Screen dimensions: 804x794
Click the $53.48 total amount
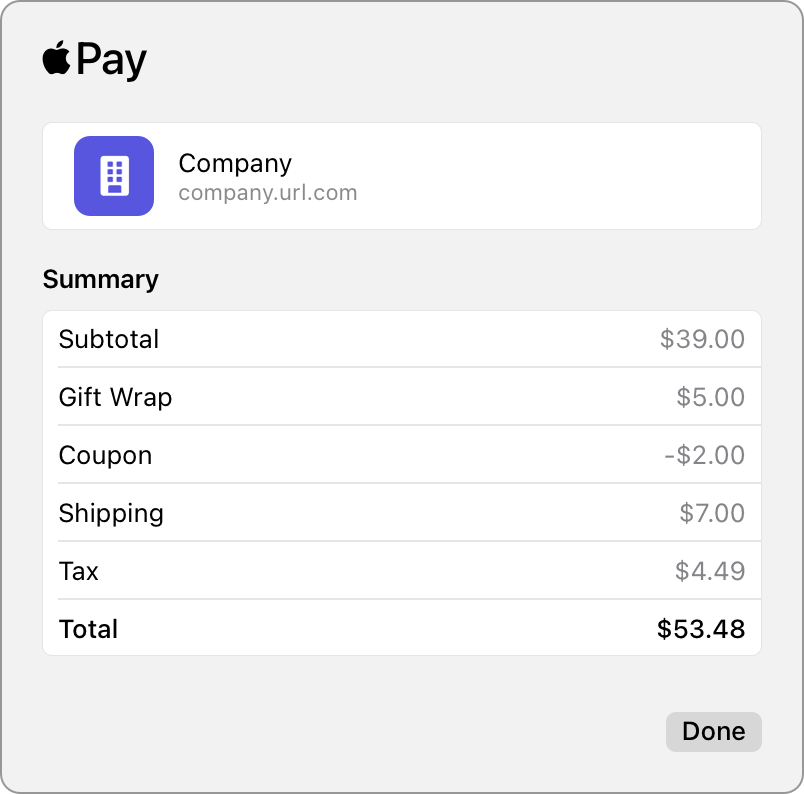click(x=702, y=629)
